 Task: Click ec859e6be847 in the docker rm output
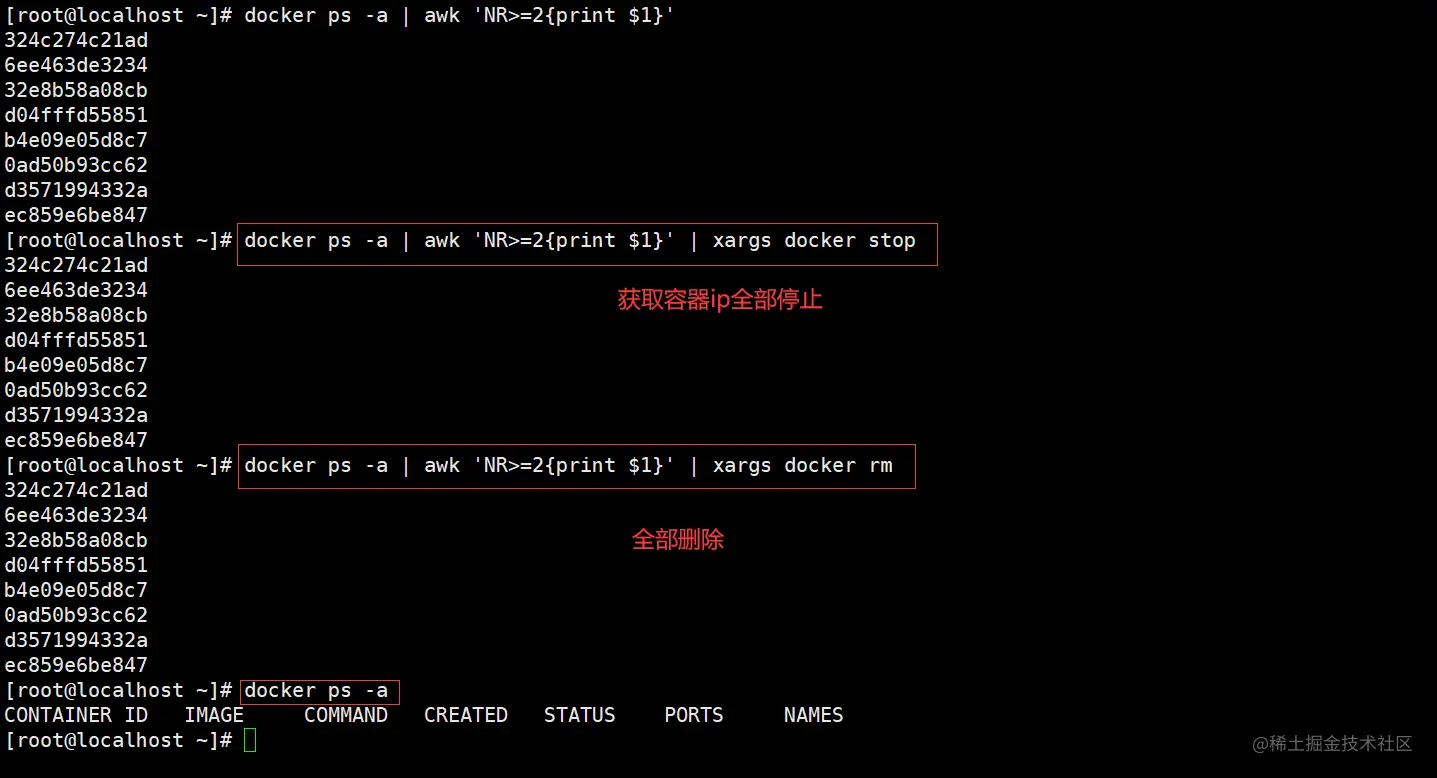click(x=76, y=665)
